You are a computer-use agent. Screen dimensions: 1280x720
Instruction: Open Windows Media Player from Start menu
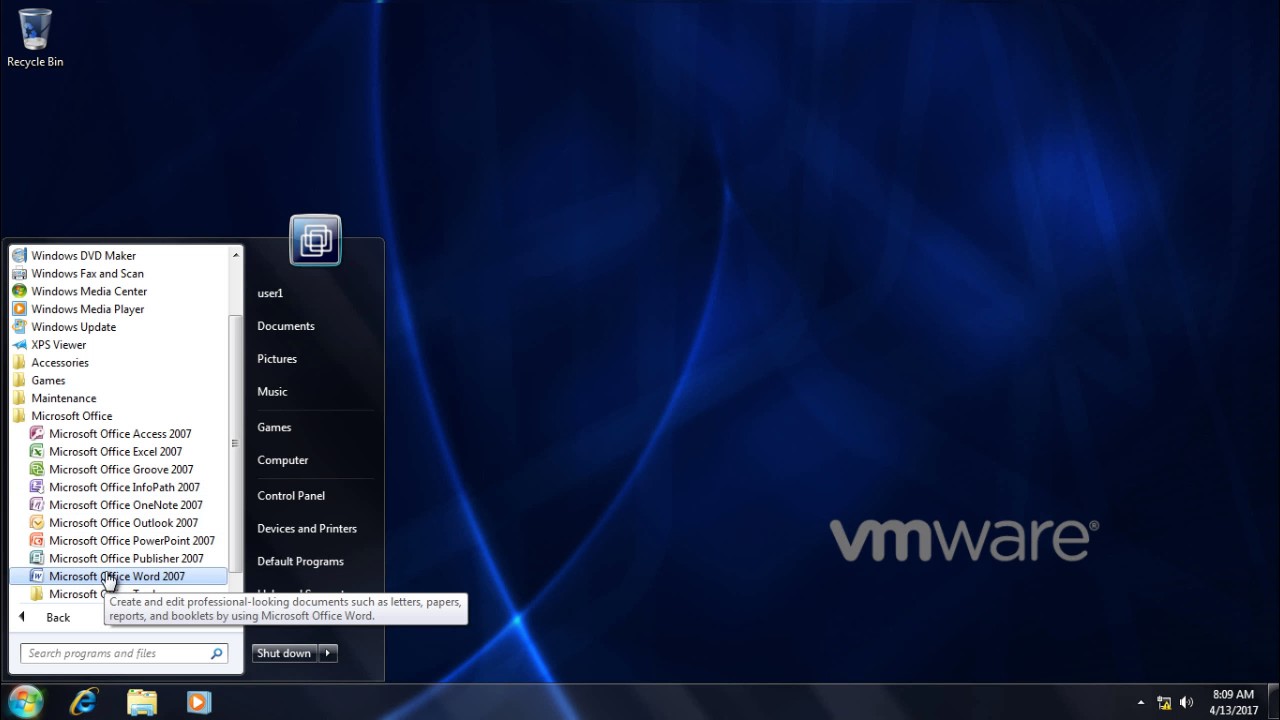tap(118, 309)
